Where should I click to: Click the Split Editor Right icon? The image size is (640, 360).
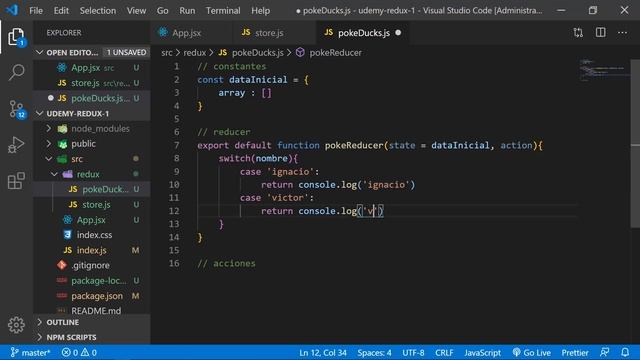click(600, 33)
